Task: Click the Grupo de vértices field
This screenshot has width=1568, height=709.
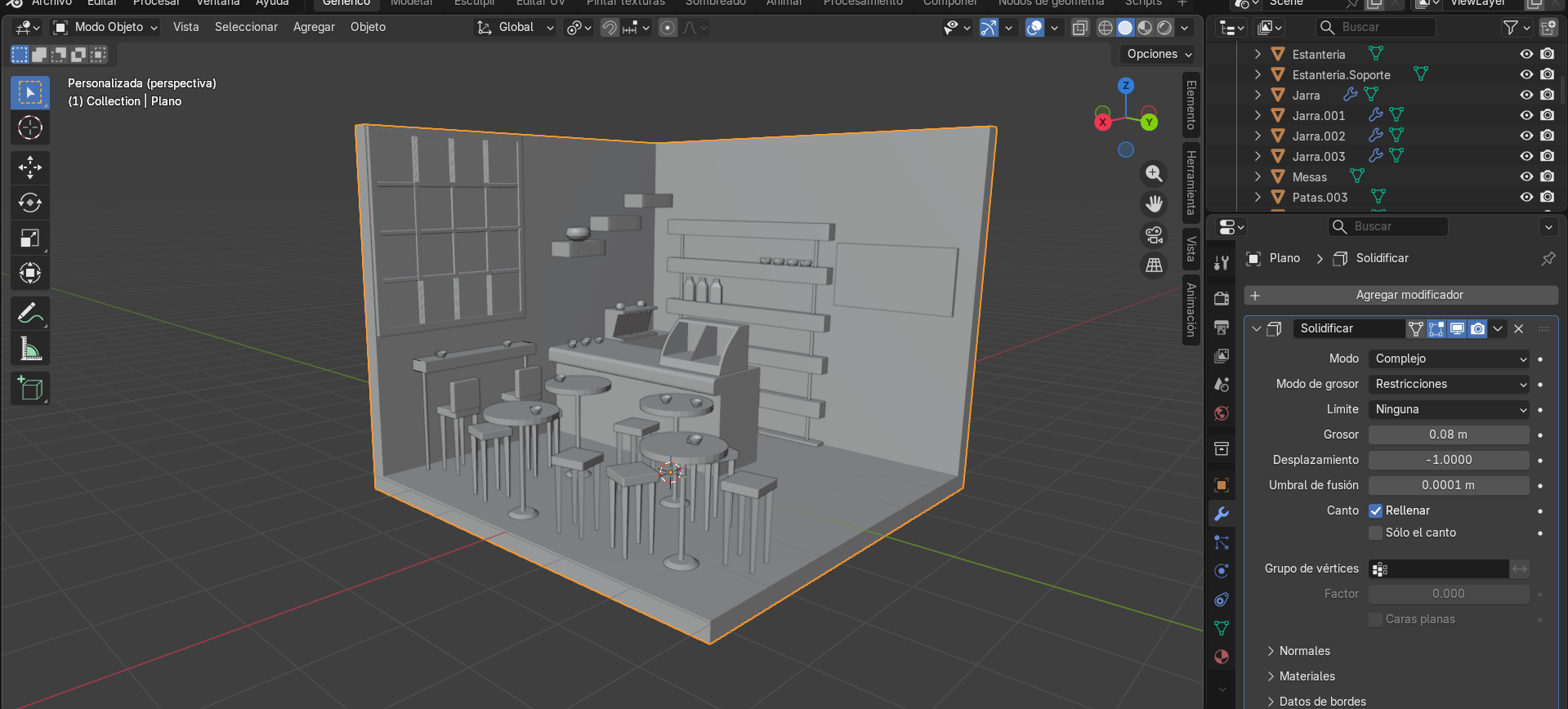Action: (1439, 569)
